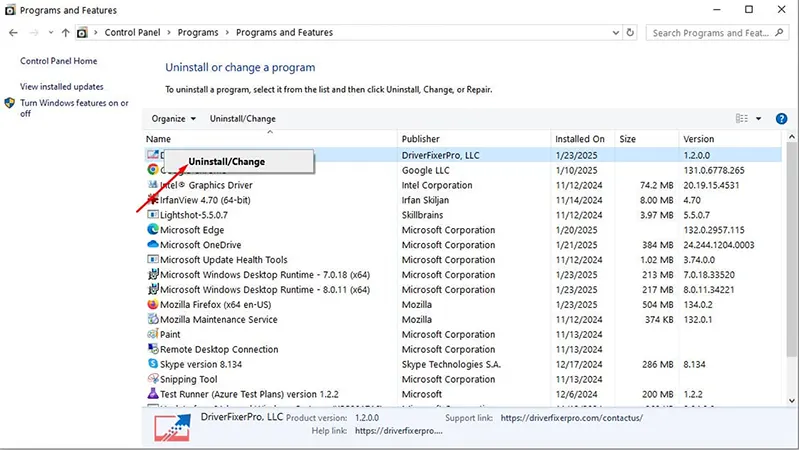799x450 pixels.
Task: Click the Microsoft OneDrive cloud icon
Action: coord(152,244)
